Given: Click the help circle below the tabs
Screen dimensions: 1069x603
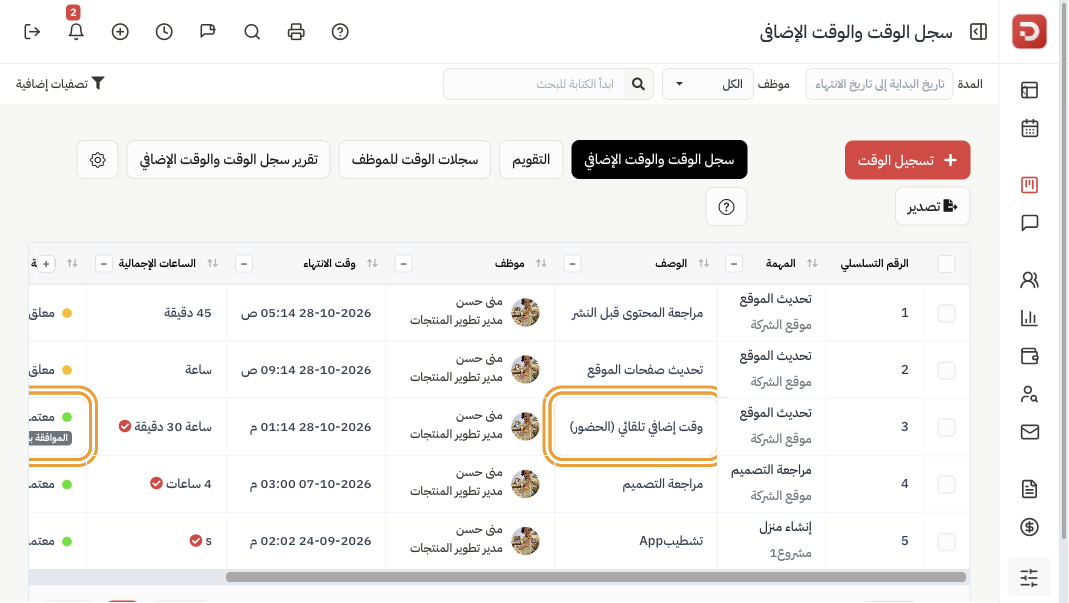Looking at the screenshot, I should (726, 207).
